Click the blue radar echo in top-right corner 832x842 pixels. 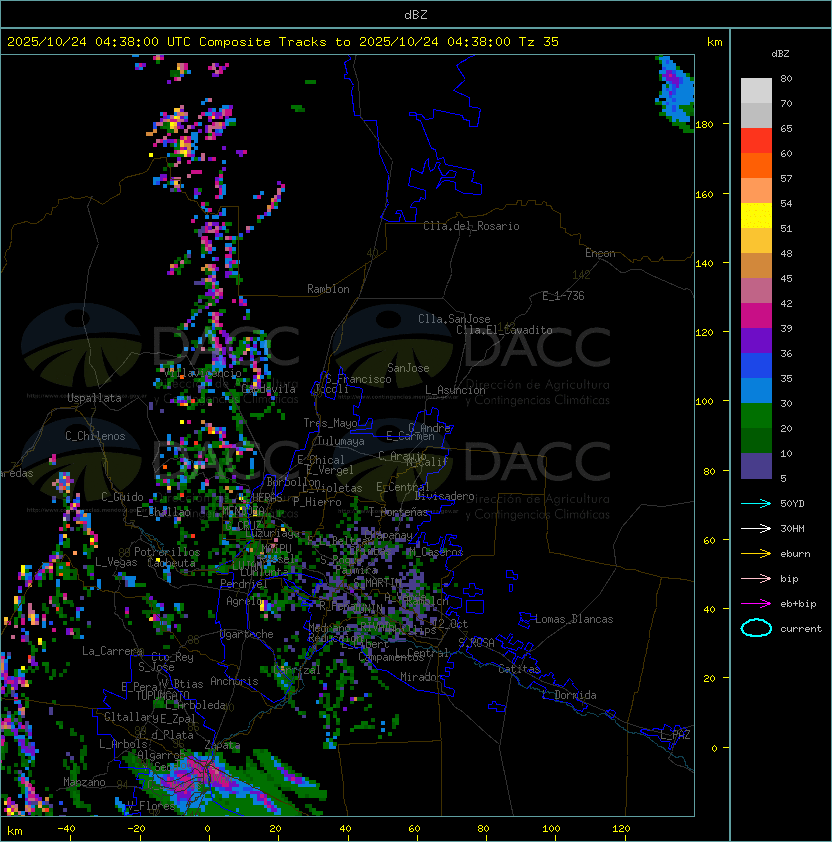pos(676,92)
